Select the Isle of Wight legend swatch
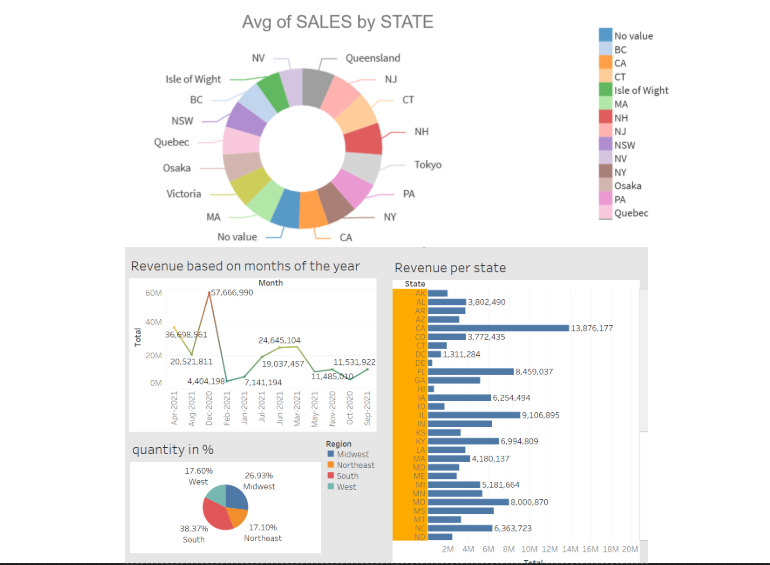 click(x=605, y=90)
